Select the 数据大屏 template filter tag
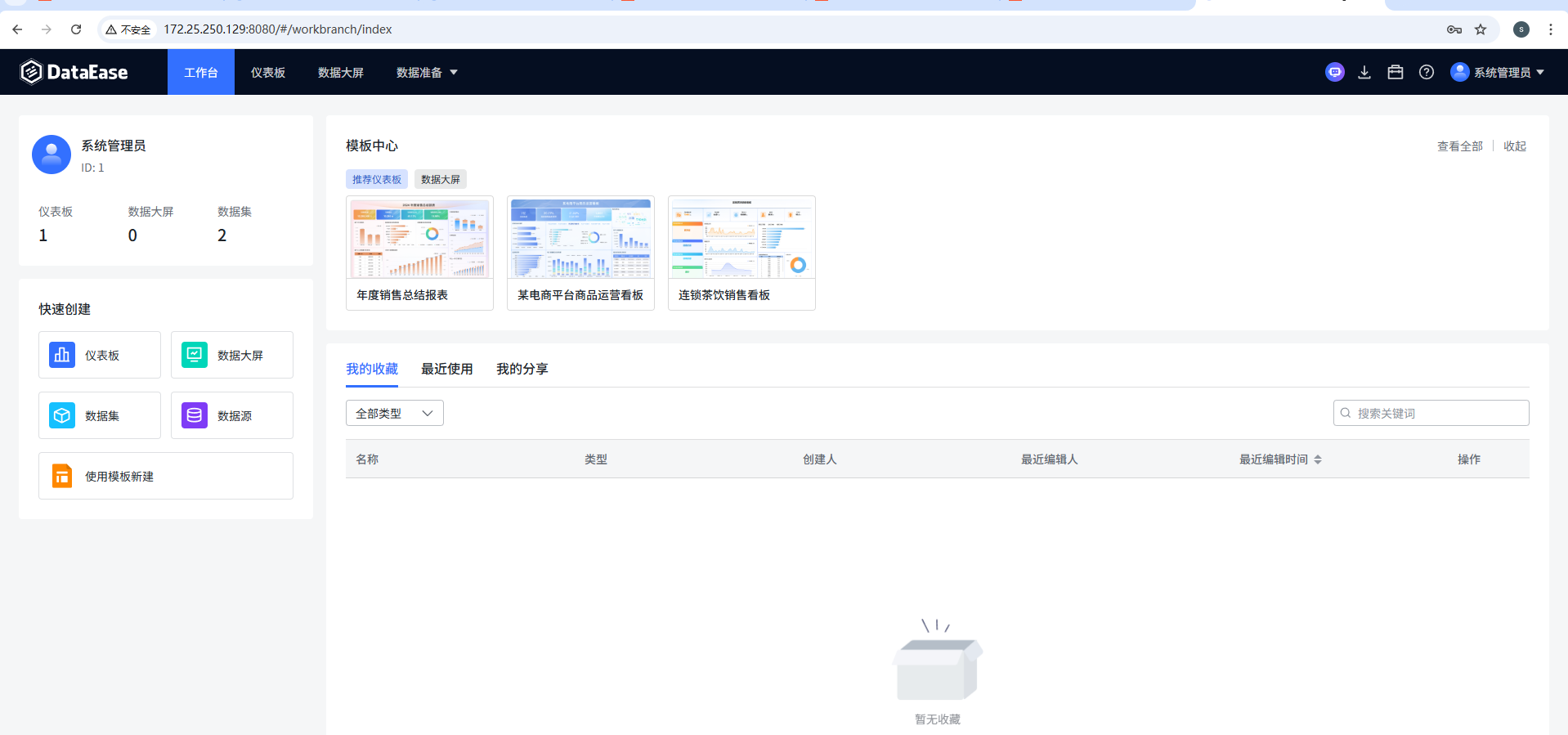 click(x=441, y=179)
